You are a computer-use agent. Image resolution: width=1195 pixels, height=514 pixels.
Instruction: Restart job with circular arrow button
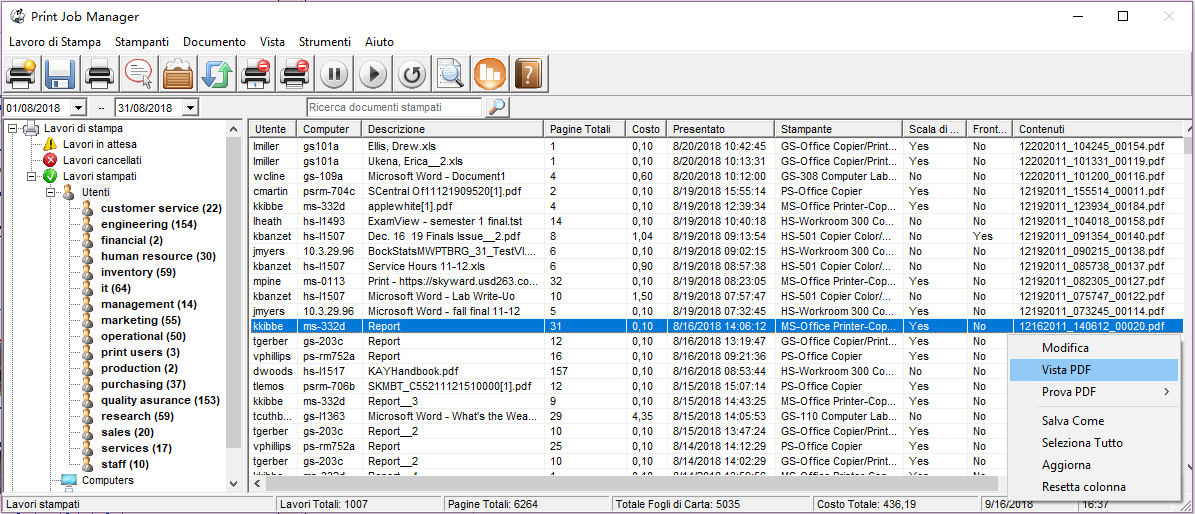[412, 75]
